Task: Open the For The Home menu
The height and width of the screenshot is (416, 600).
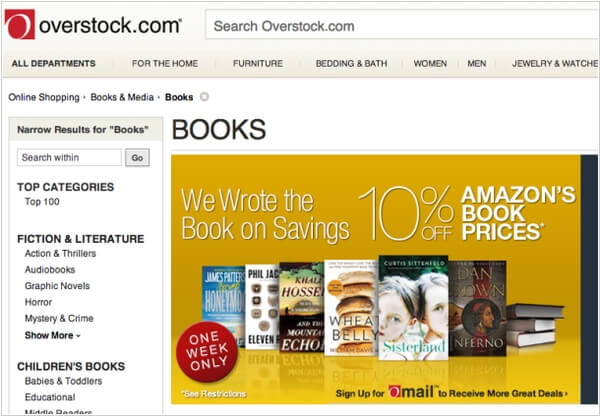Action: click(x=165, y=64)
